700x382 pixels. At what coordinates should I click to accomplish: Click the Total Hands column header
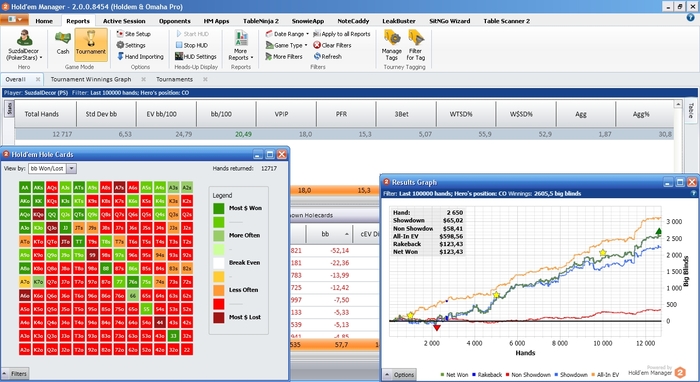(x=46, y=114)
